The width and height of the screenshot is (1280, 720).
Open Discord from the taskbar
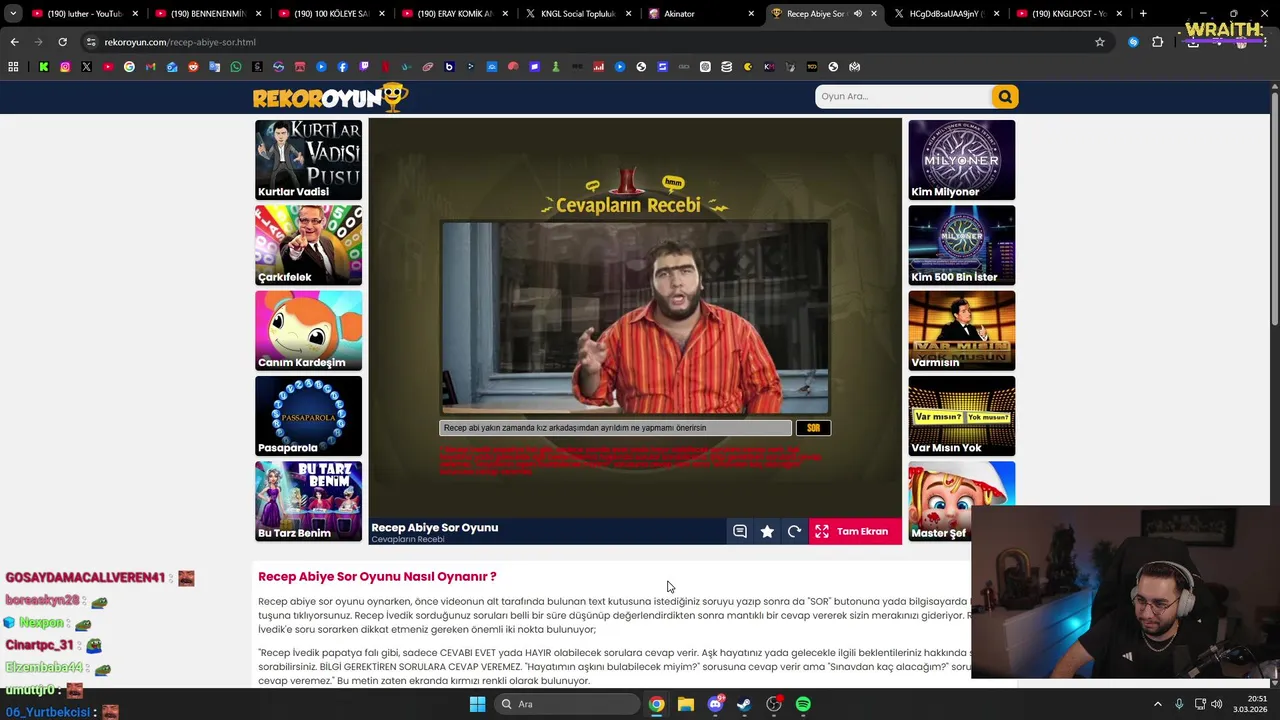click(x=715, y=704)
